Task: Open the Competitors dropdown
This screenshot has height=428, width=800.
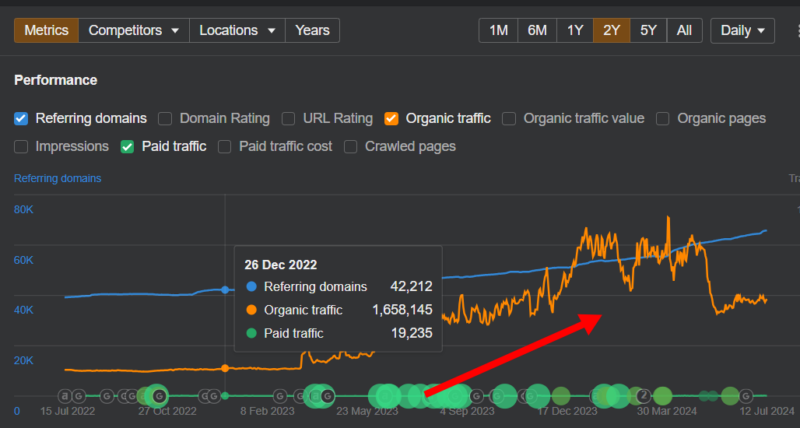Action: click(133, 31)
